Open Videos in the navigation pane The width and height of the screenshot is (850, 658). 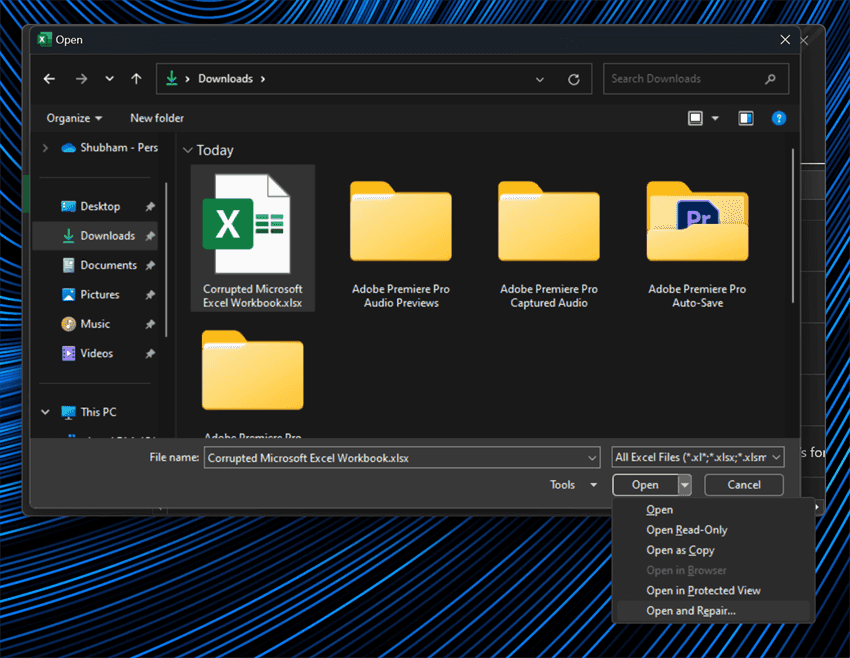87,353
